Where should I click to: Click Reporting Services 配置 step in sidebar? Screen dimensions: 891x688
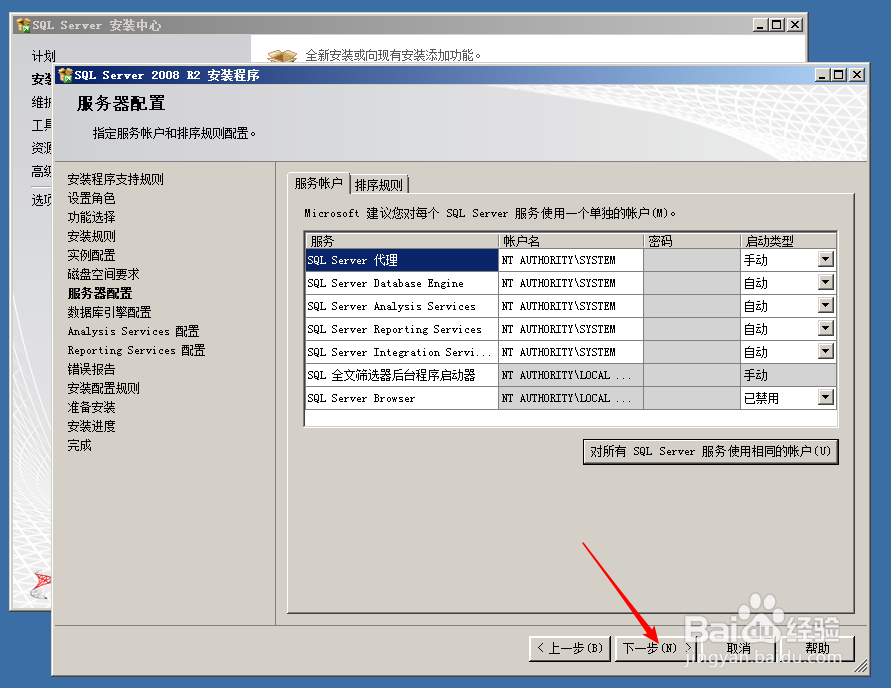point(136,350)
